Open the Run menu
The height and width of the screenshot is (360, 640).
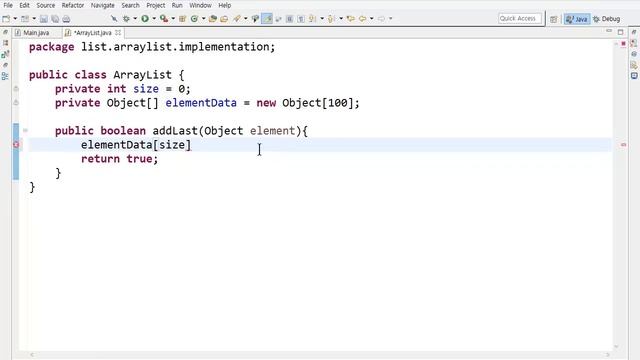click(177, 5)
